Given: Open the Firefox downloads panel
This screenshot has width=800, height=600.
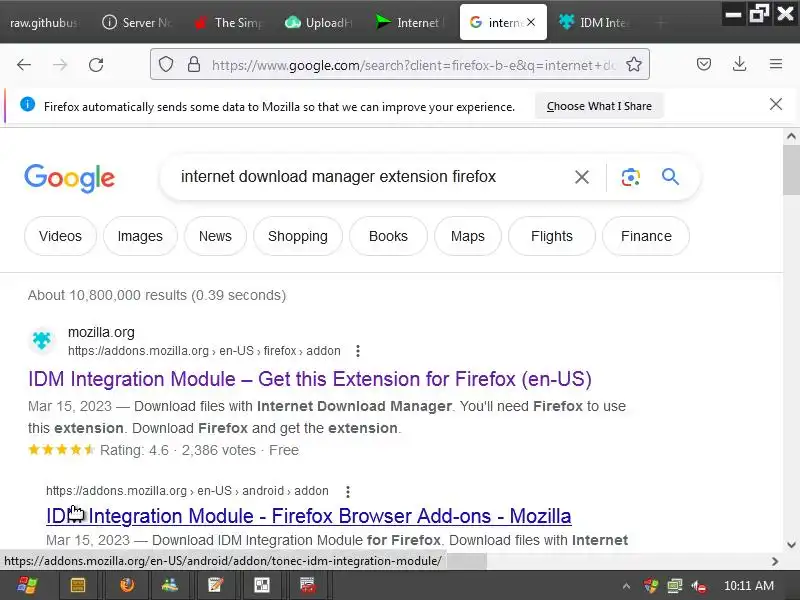Looking at the screenshot, I should point(739,64).
